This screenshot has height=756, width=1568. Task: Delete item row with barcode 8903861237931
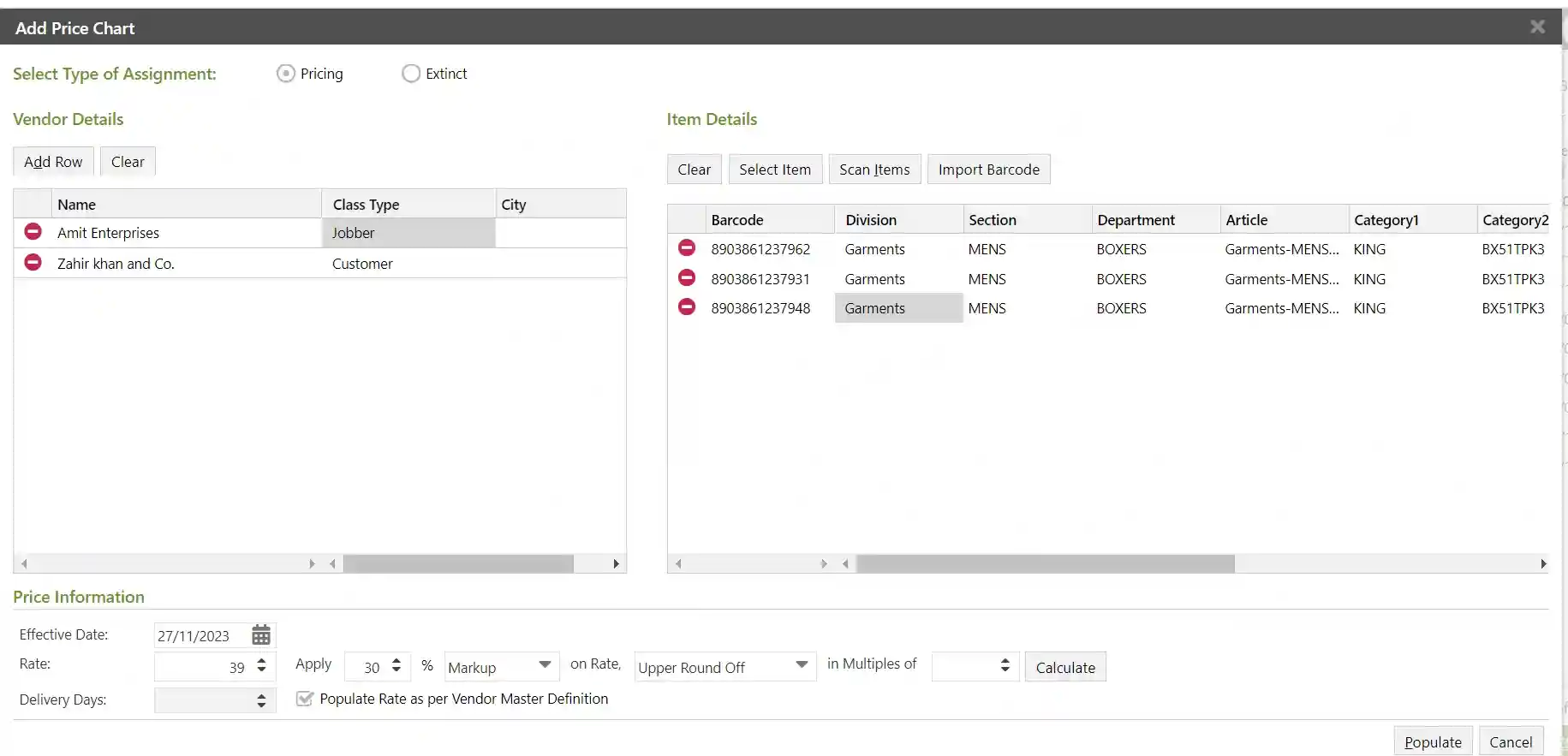(x=687, y=278)
